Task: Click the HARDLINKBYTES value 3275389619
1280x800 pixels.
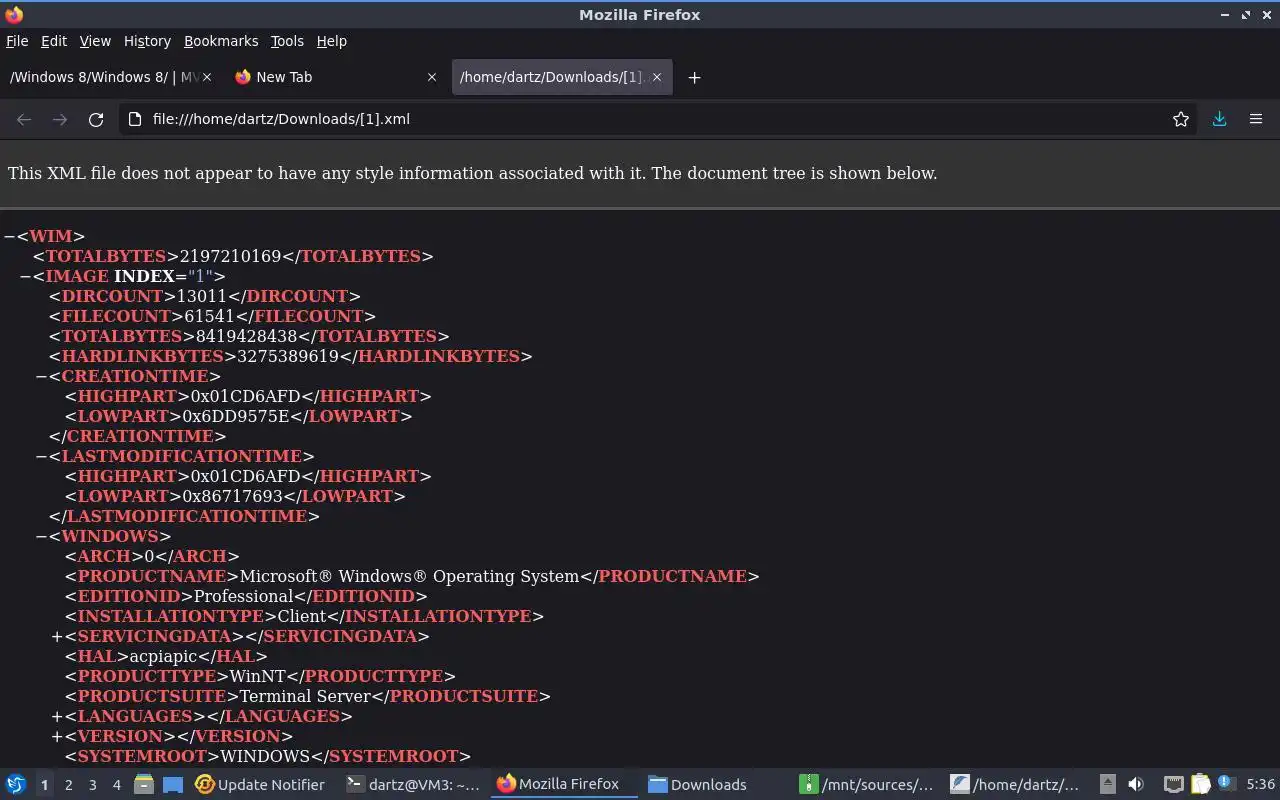Action: pyautogui.click(x=288, y=356)
